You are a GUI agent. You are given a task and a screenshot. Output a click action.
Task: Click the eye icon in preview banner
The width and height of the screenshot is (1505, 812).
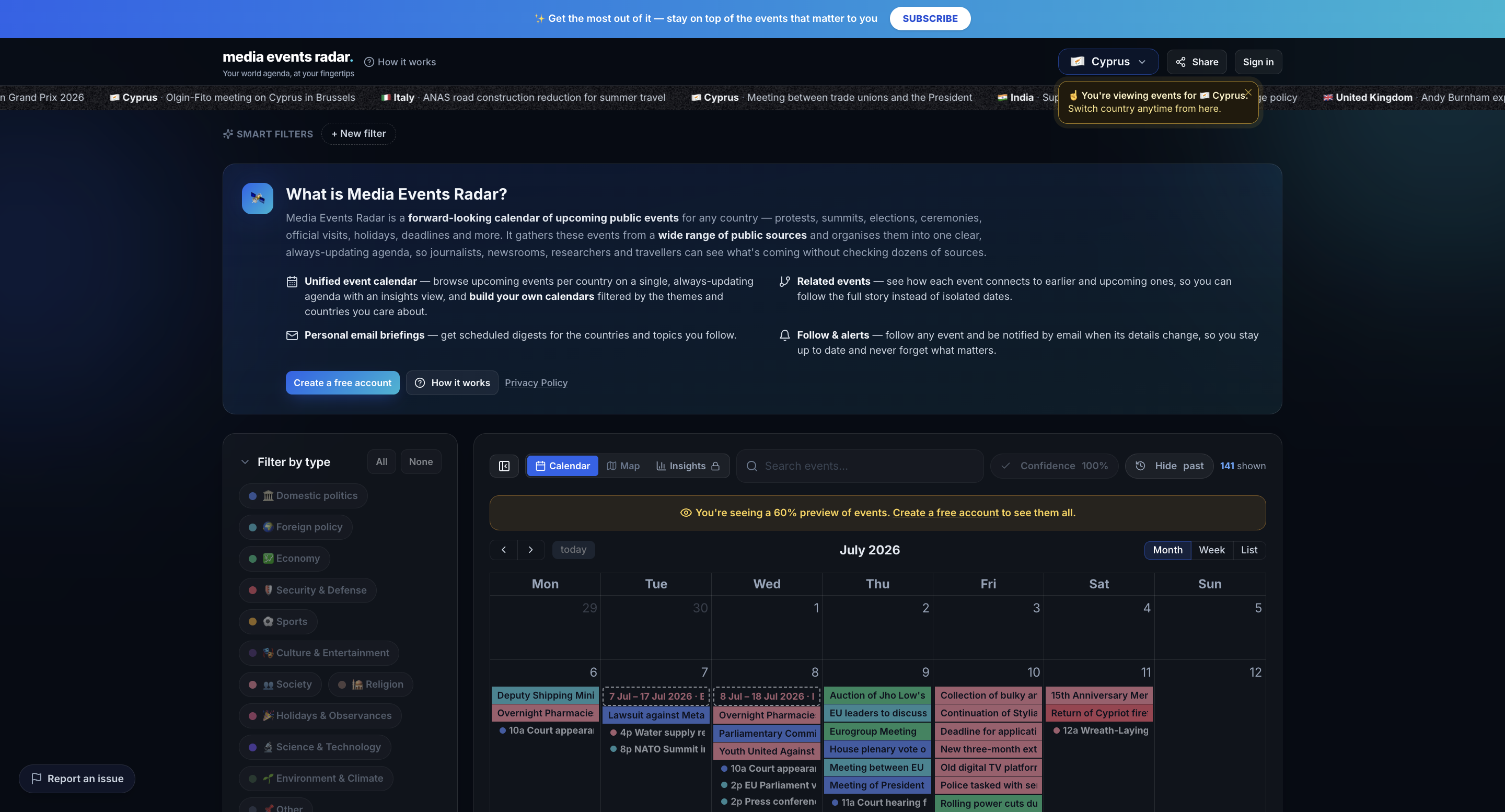click(686, 512)
